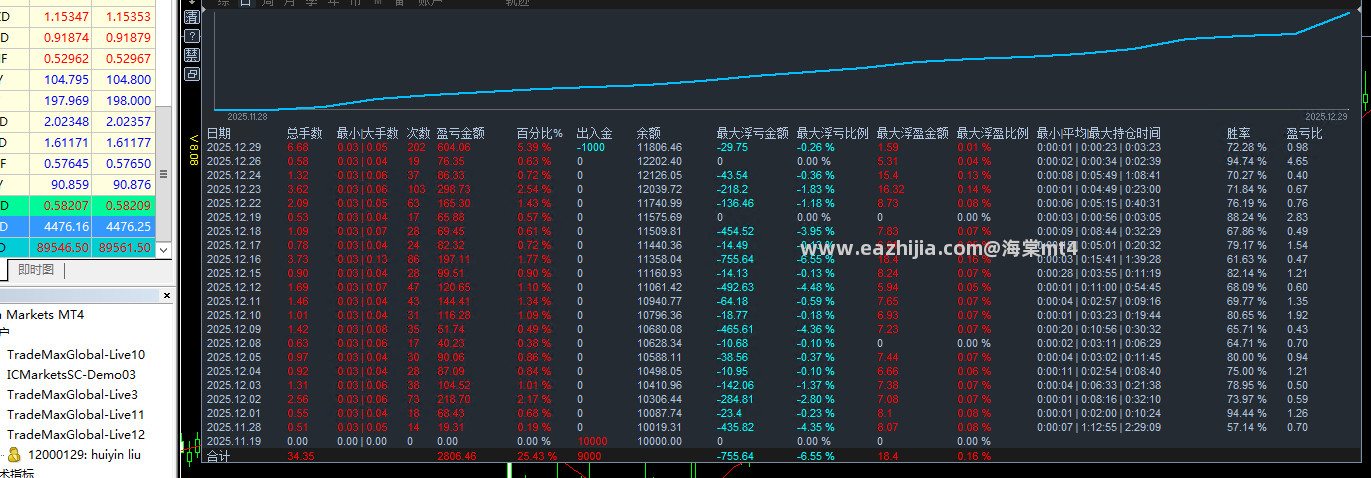This screenshot has height=478, width=1371.
Task: Click the 总手数 column header
Action: coord(304,133)
